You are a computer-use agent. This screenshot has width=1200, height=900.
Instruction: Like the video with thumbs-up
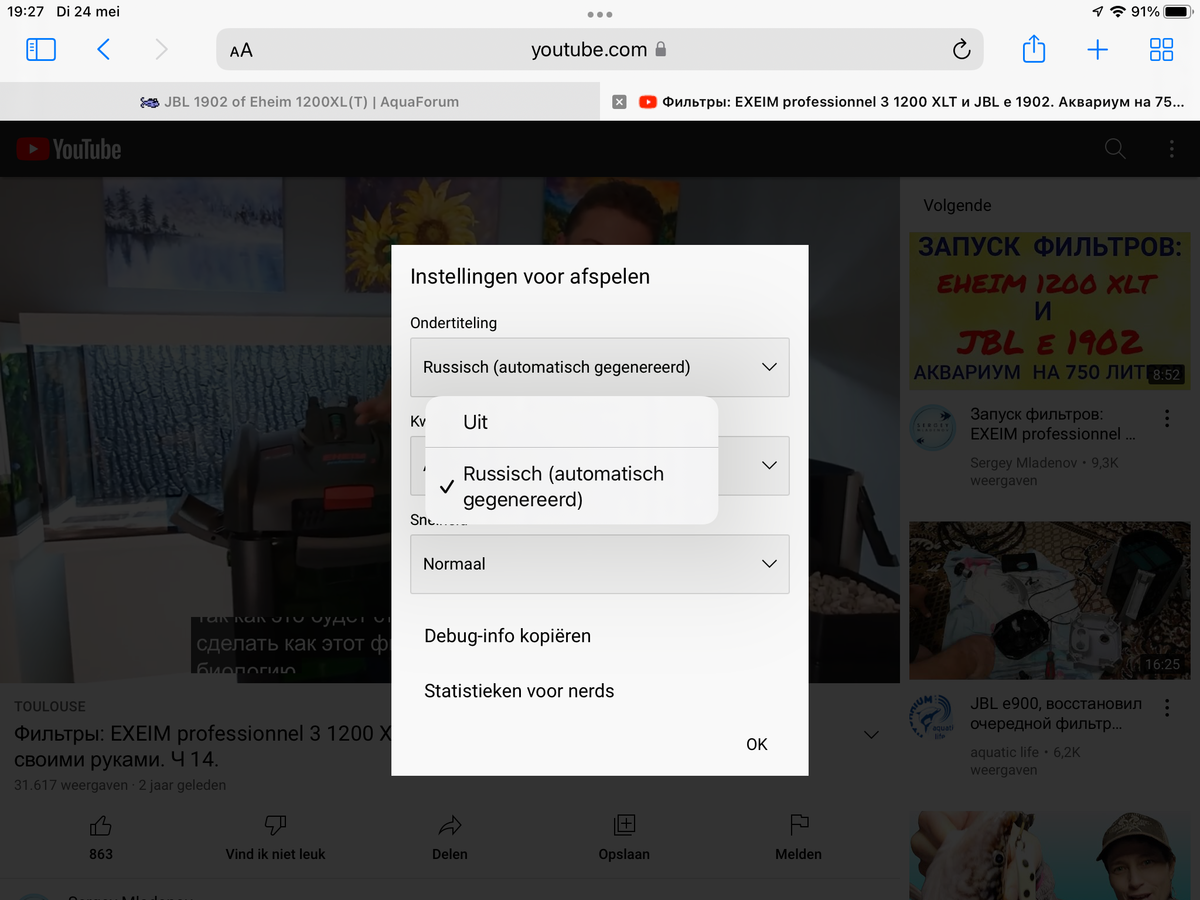(101, 825)
